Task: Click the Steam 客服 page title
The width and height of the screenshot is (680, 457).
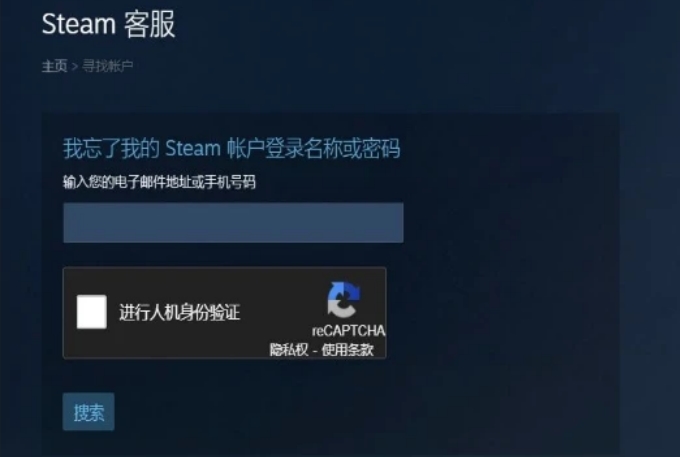Action: click(108, 24)
